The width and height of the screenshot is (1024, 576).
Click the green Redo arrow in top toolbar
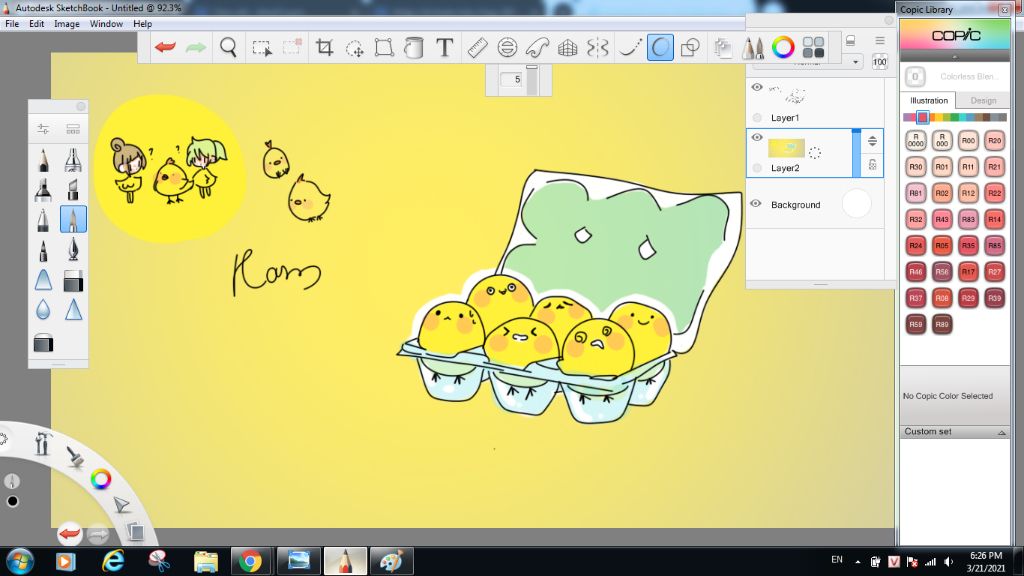(195, 47)
